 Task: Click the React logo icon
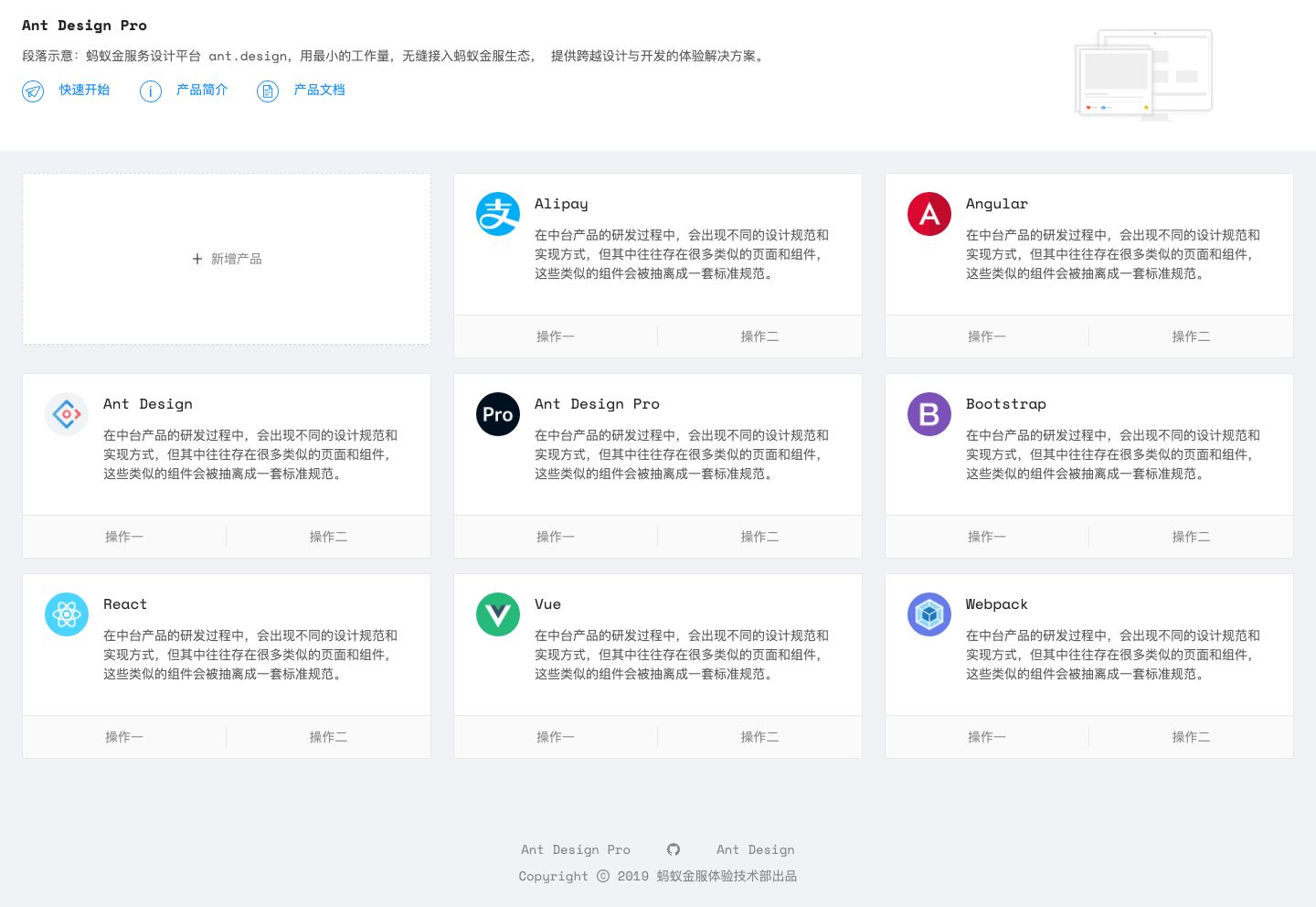pos(67,614)
